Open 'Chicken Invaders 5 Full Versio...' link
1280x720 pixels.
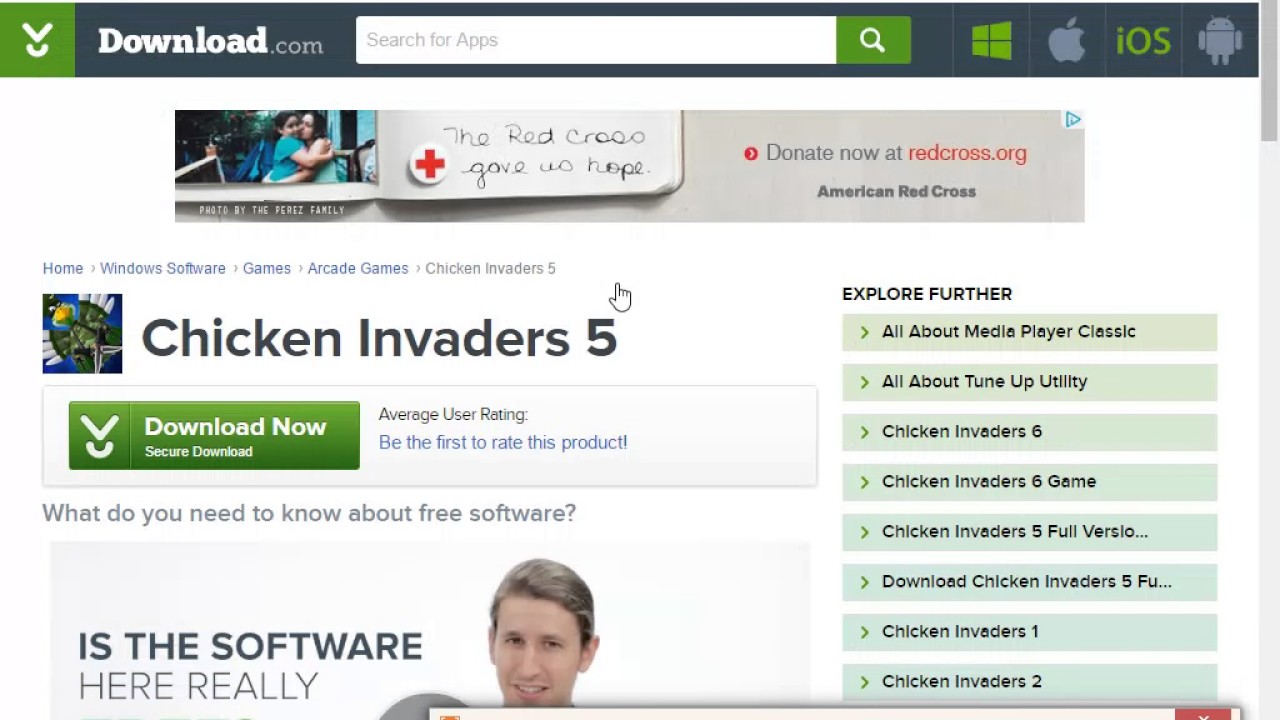[1015, 531]
